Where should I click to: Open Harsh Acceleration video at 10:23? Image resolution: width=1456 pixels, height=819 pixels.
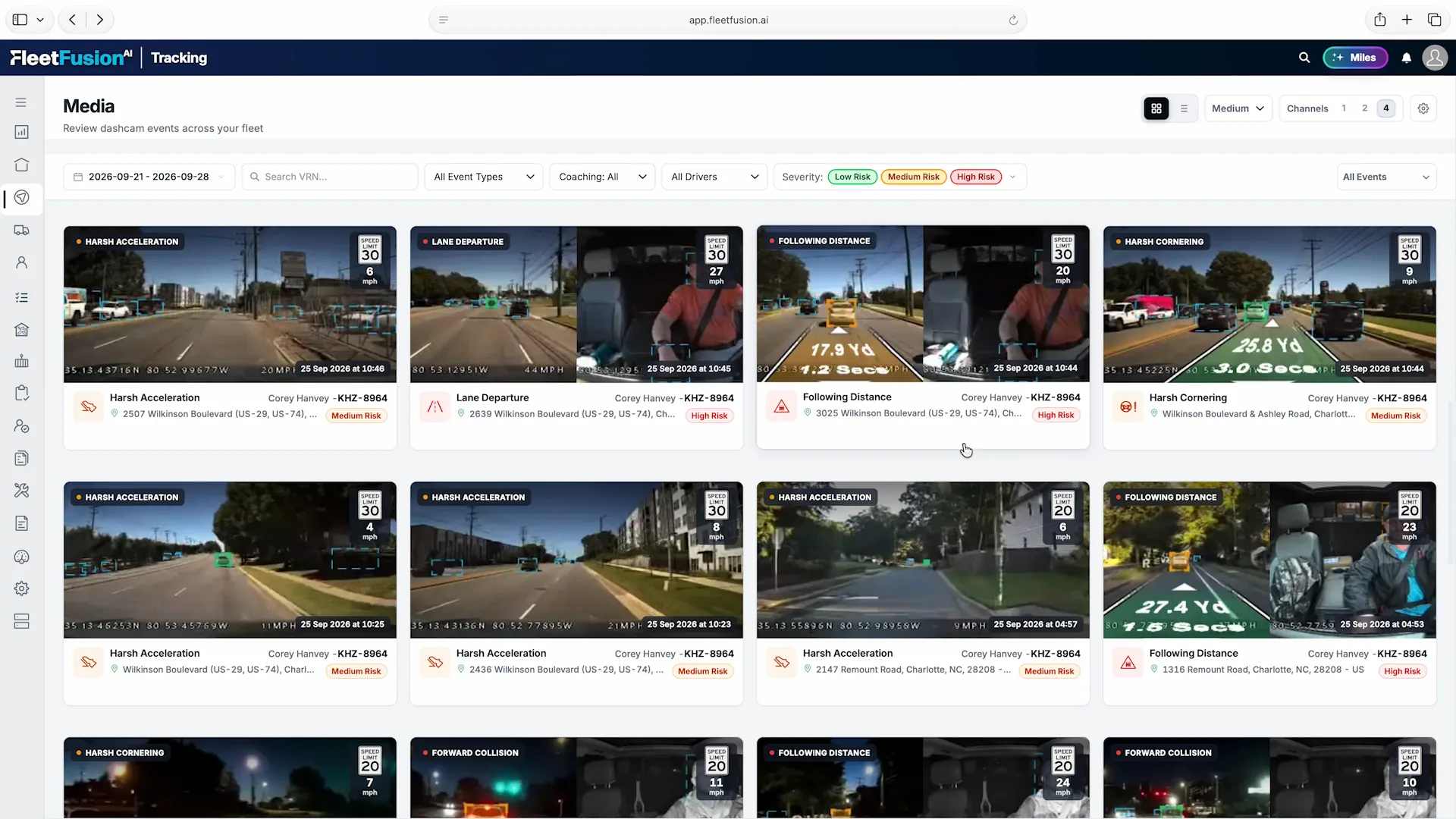576,560
